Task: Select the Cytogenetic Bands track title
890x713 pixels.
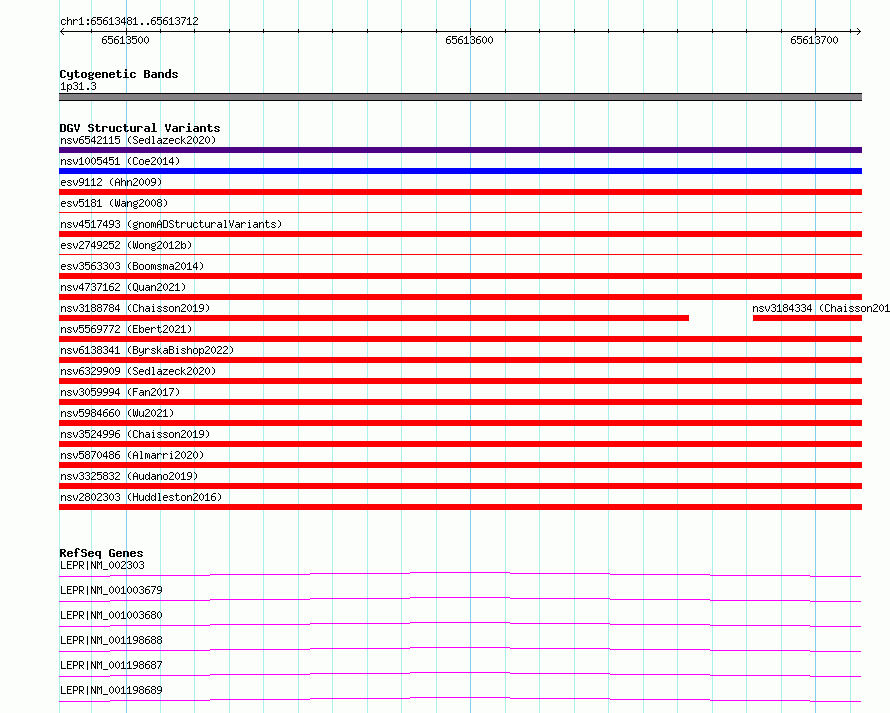Action: point(119,74)
